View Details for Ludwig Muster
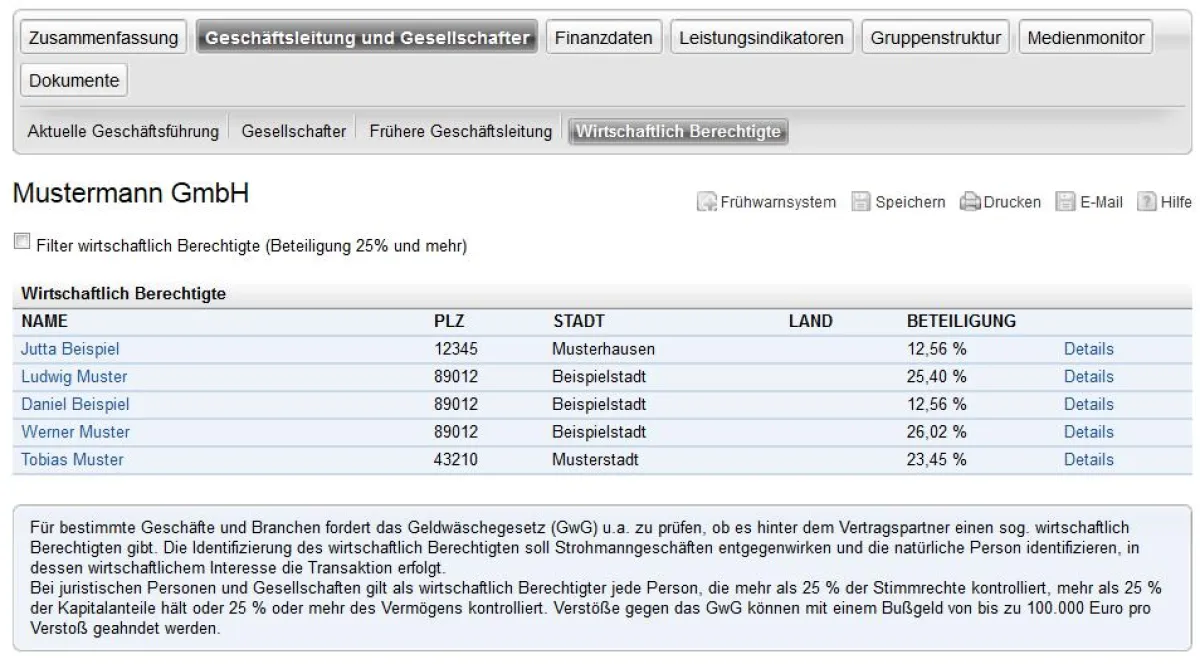This screenshot has height=664, width=1200. (1088, 376)
